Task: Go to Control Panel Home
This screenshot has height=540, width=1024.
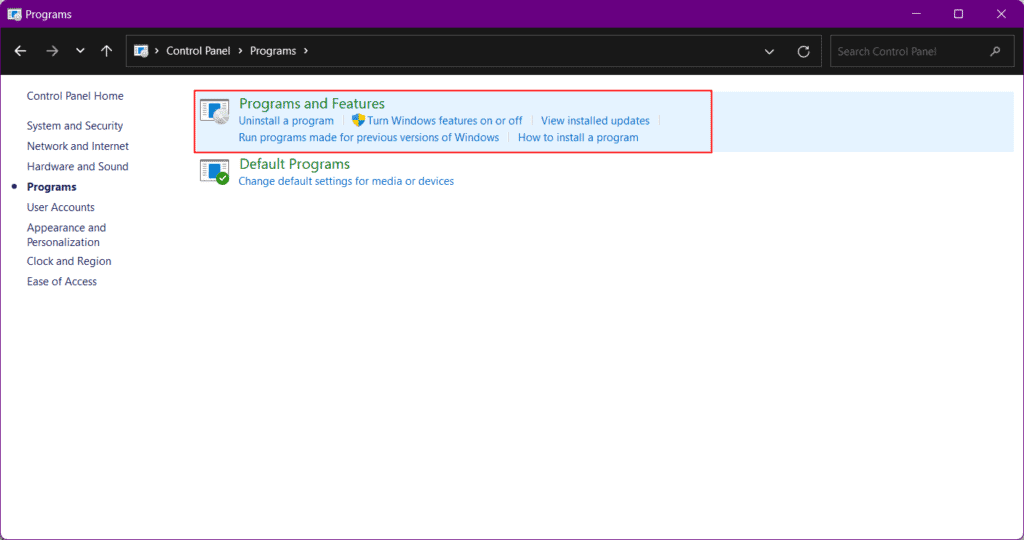Action: [x=75, y=96]
